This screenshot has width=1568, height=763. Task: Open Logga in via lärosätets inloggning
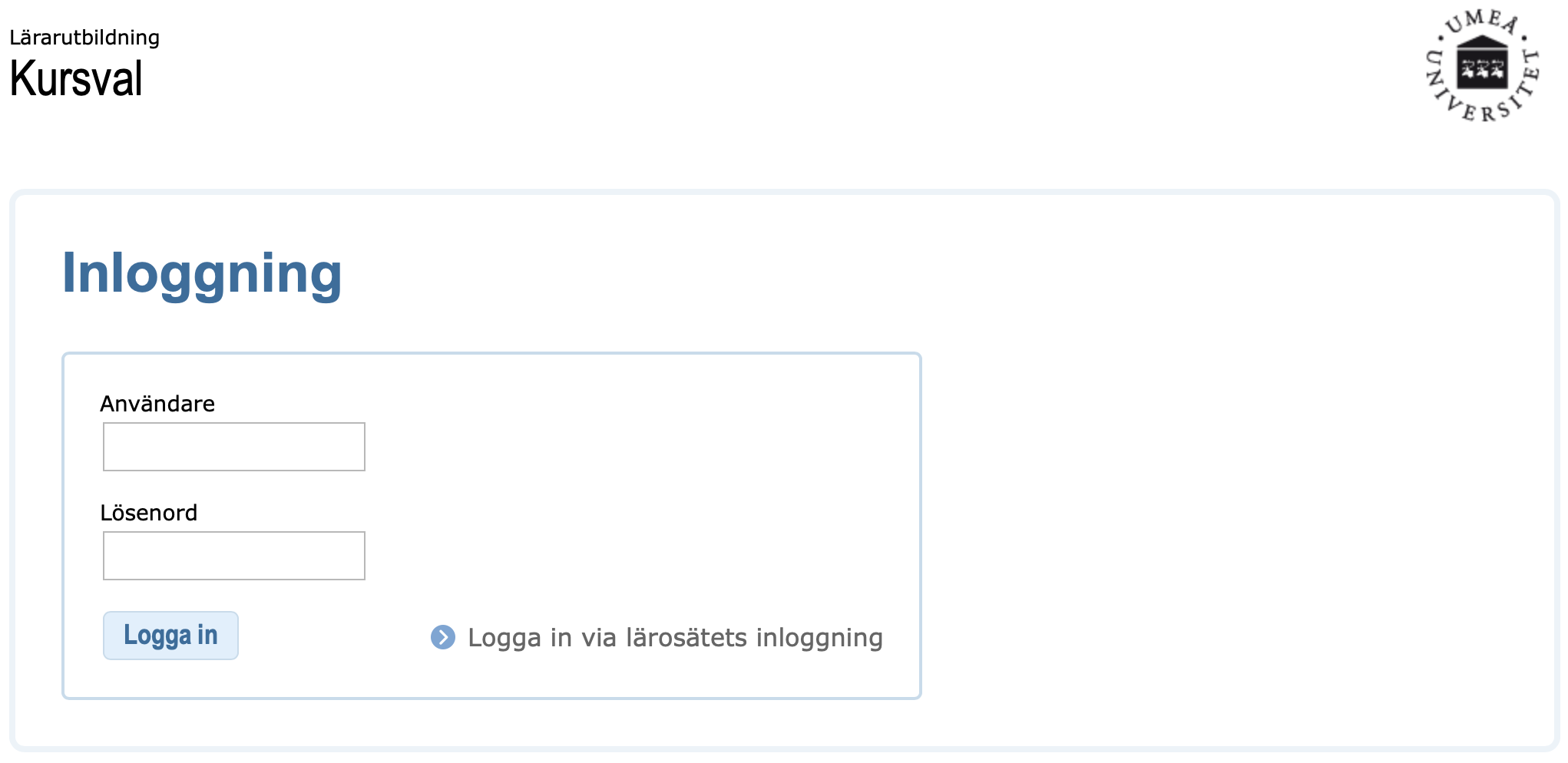pos(674,638)
